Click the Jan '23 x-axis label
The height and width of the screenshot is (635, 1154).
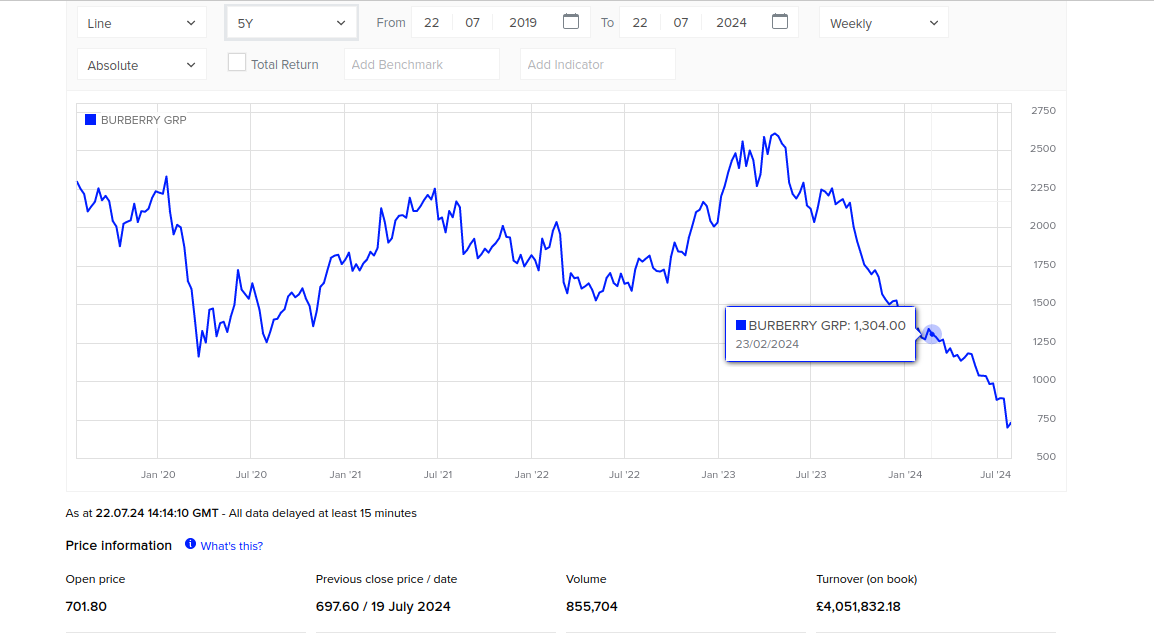pyautogui.click(x=718, y=475)
